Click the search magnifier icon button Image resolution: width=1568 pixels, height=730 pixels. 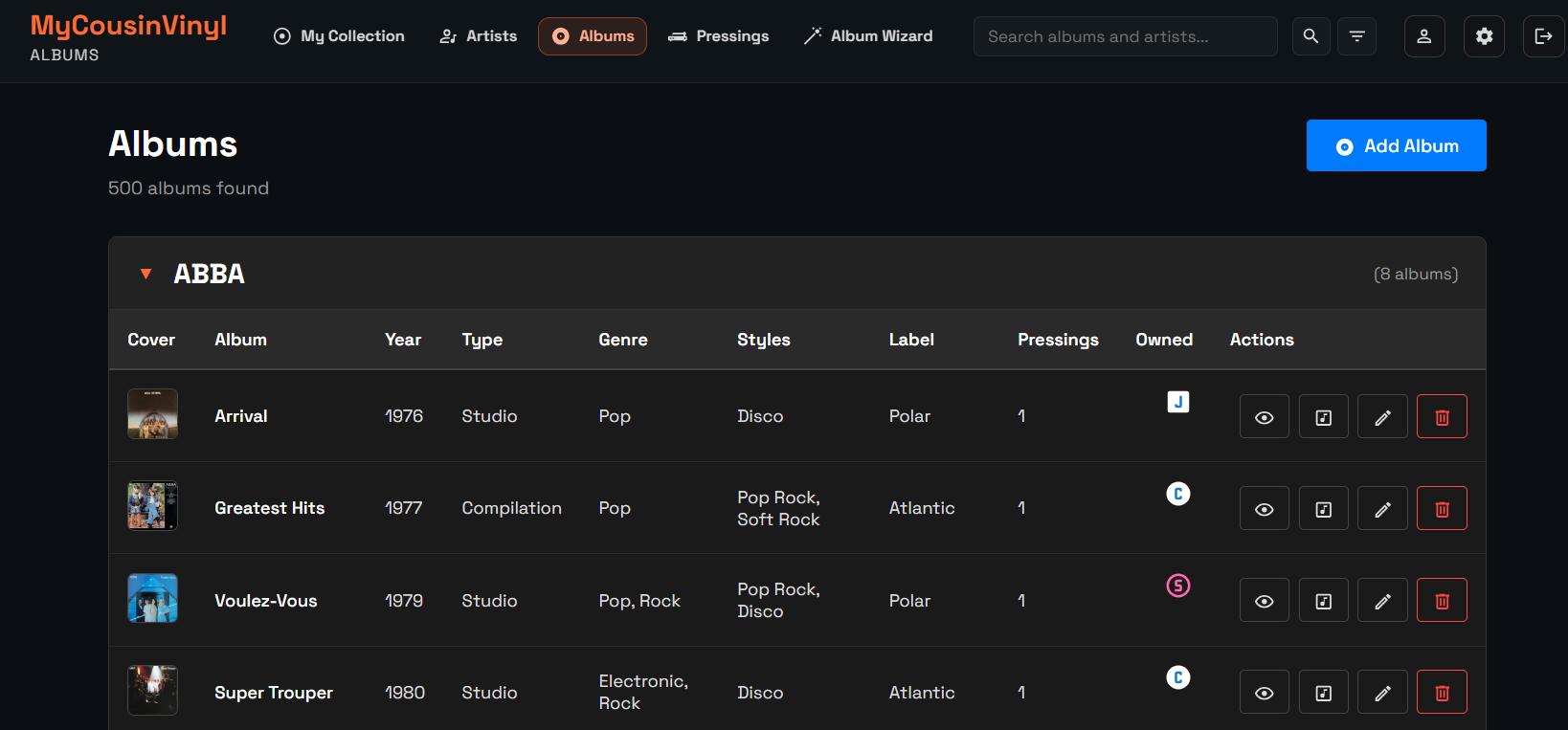pos(1310,36)
